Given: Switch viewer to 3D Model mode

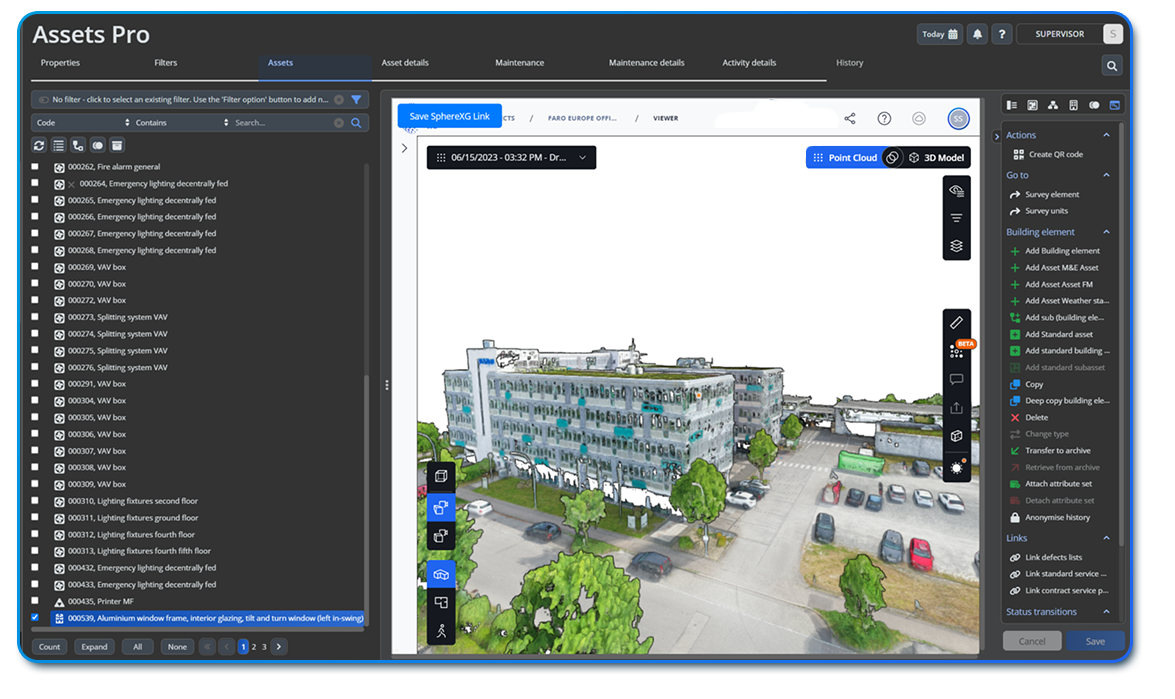Looking at the screenshot, I should coord(937,157).
